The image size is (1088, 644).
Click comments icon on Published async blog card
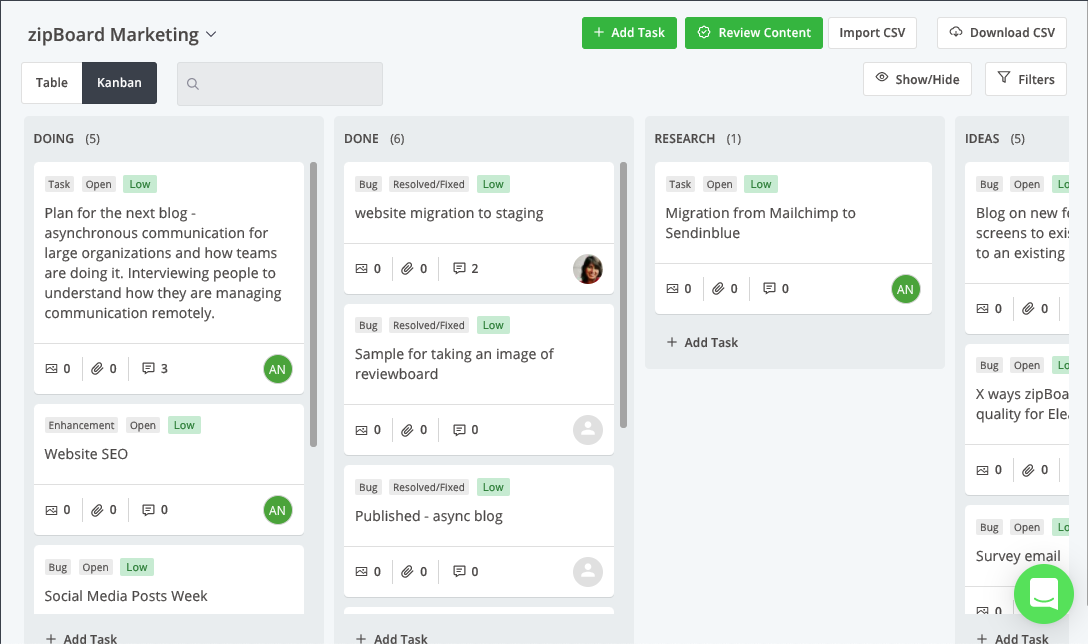459,571
